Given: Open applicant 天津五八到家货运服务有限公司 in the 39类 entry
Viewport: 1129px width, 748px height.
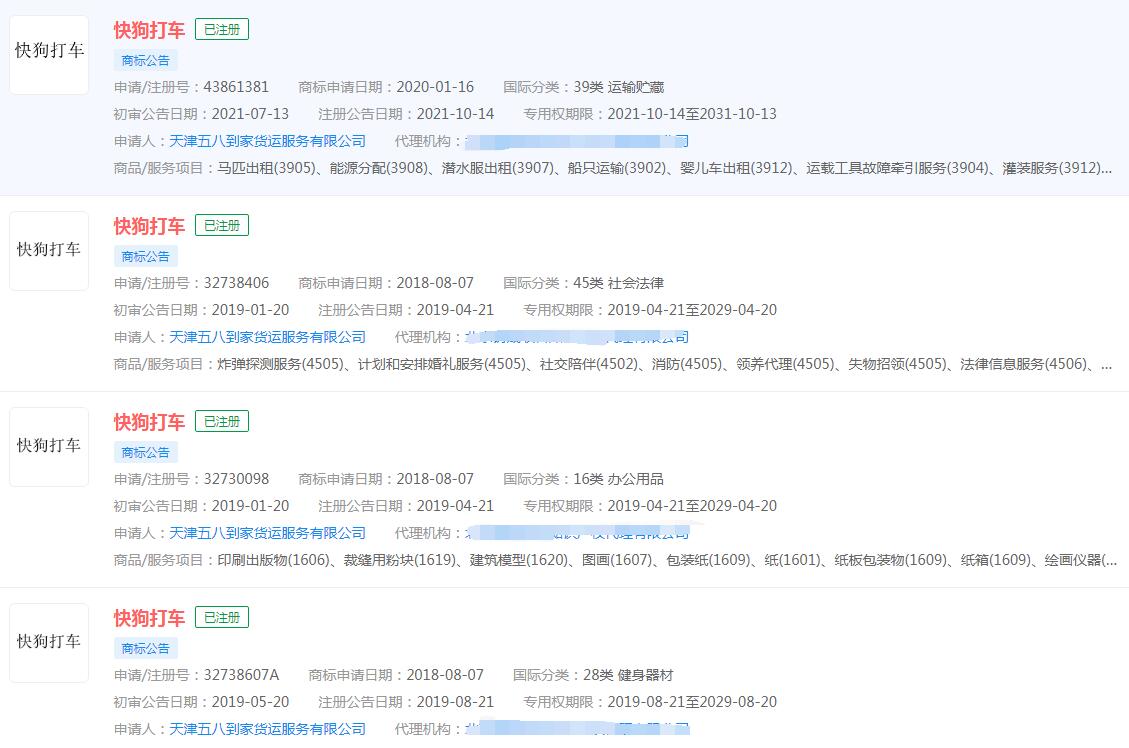Looking at the screenshot, I should coord(267,141).
